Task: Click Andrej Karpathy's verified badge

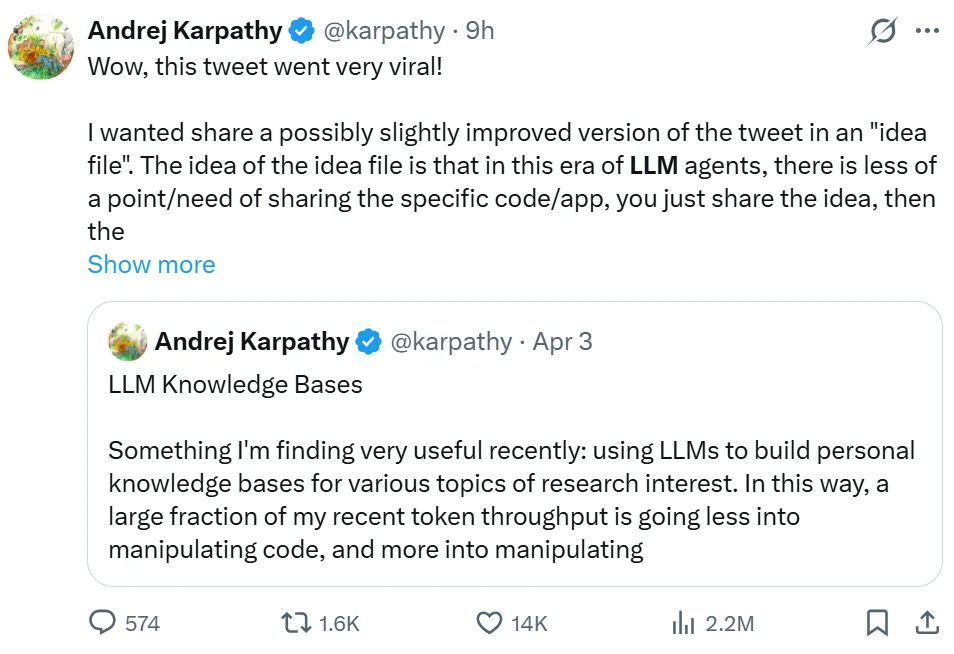Action: click(299, 31)
